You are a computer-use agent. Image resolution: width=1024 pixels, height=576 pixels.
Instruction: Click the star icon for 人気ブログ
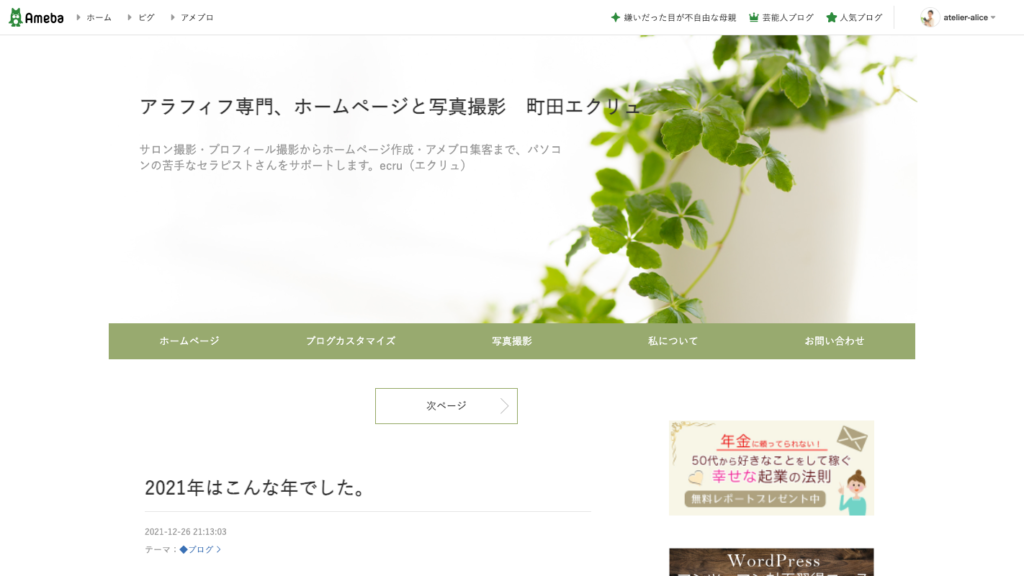point(831,18)
